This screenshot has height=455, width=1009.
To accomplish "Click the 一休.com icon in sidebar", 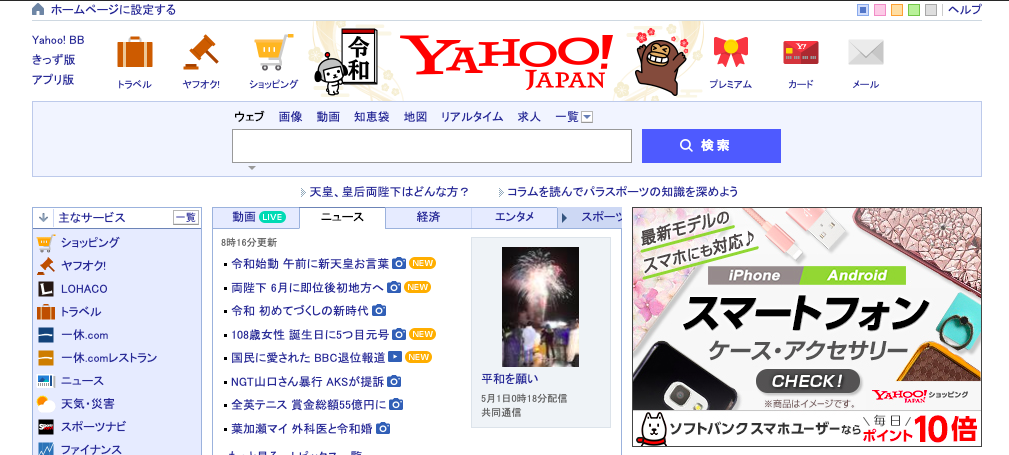I will 46,335.
